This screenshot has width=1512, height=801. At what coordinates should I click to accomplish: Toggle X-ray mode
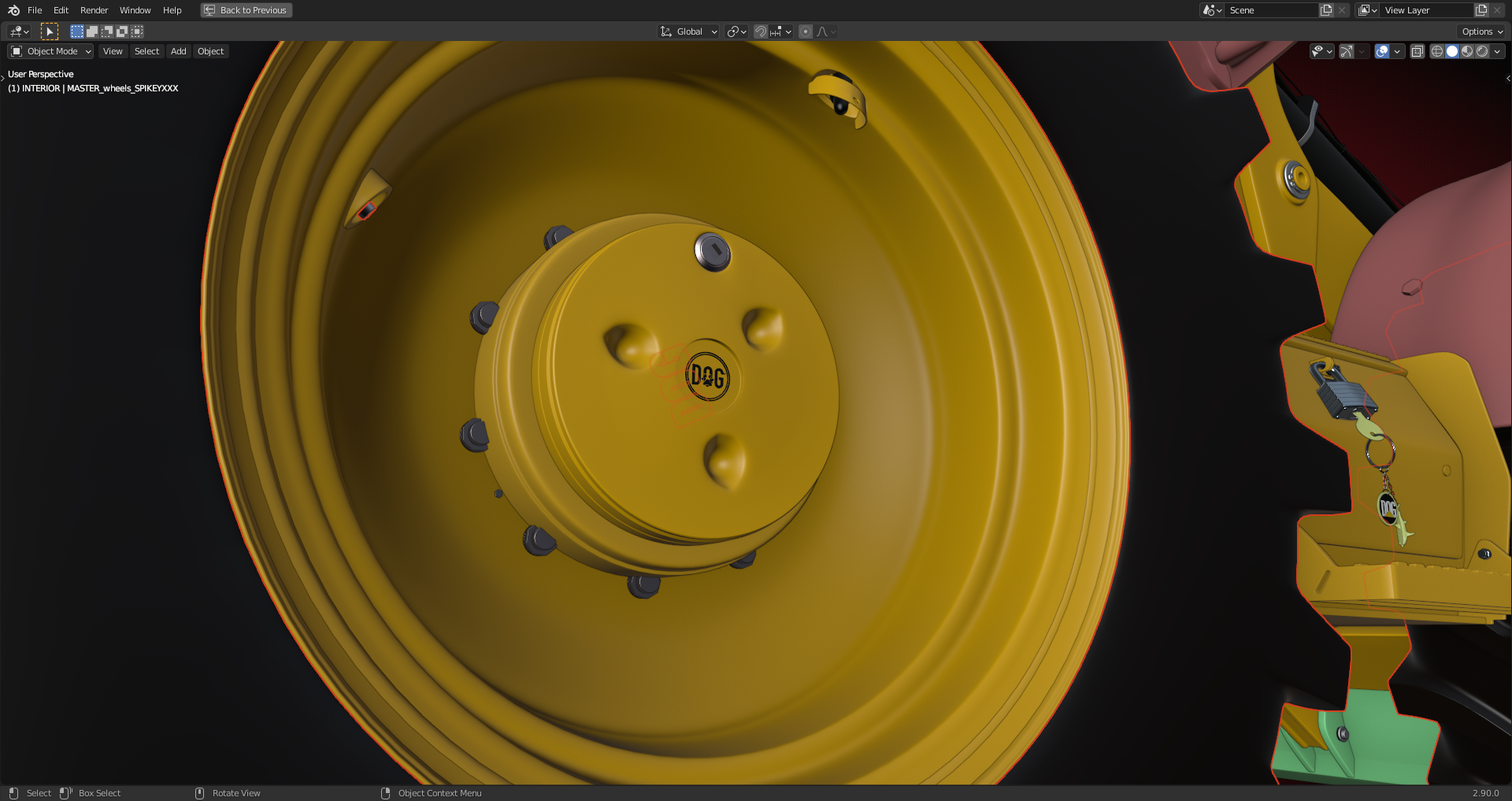pyautogui.click(x=1417, y=51)
